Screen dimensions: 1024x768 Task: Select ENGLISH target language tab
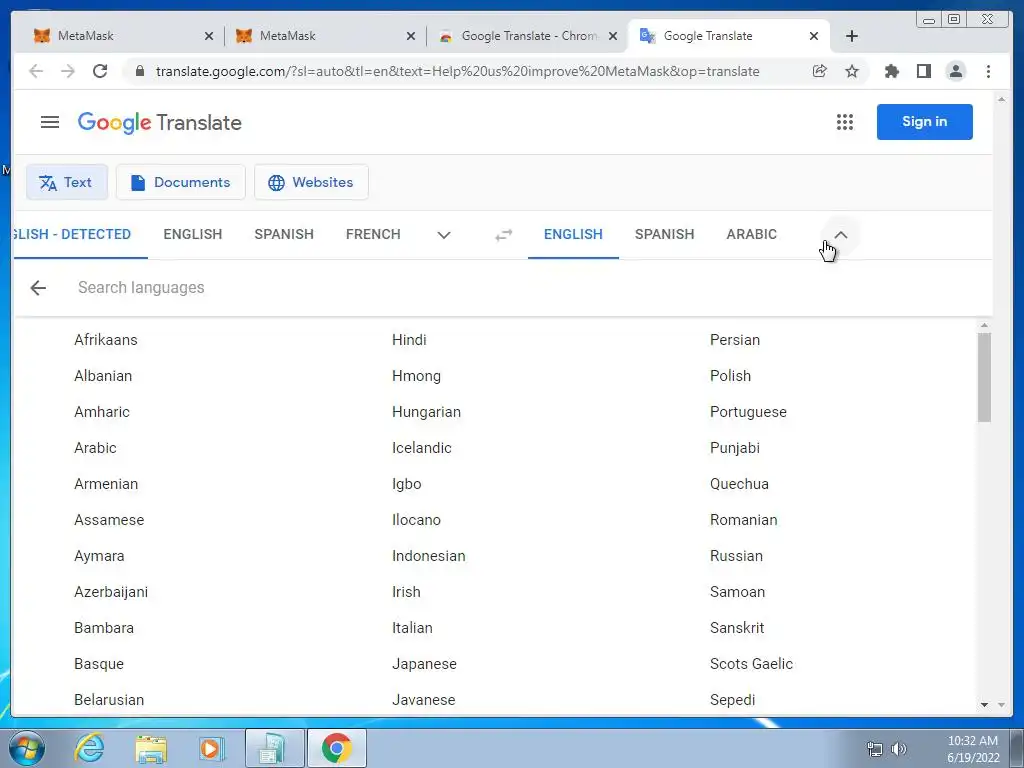tap(573, 234)
